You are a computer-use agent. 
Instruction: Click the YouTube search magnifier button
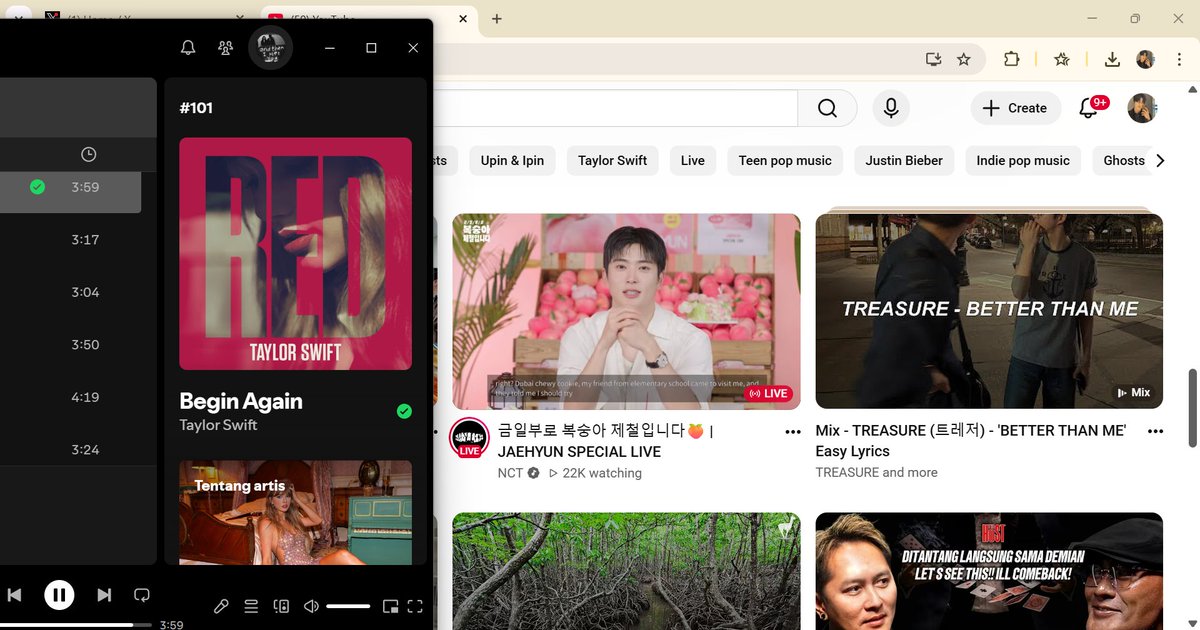[x=827, y=108]
